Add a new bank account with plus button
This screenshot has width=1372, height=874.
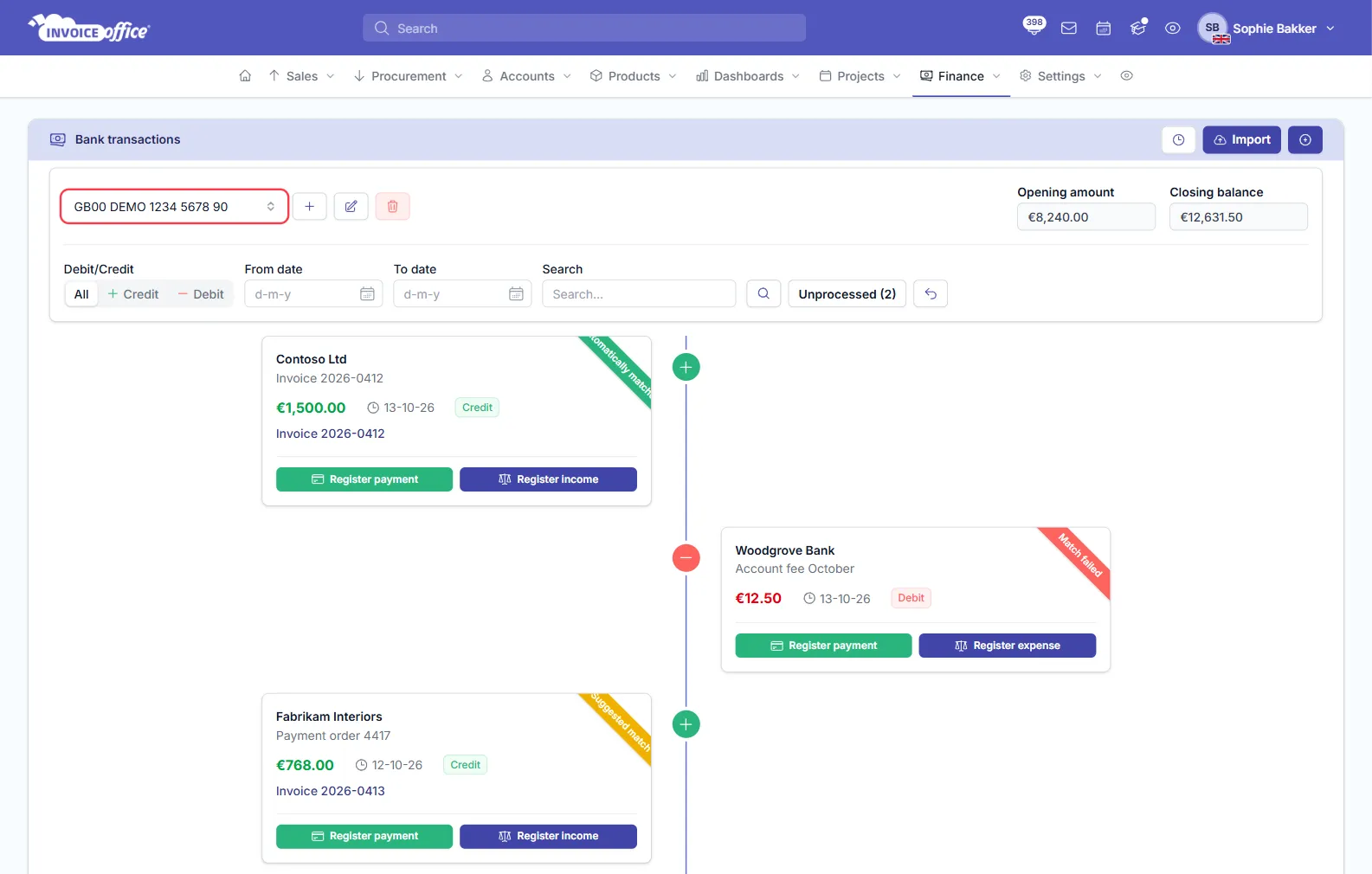point(309,207)
